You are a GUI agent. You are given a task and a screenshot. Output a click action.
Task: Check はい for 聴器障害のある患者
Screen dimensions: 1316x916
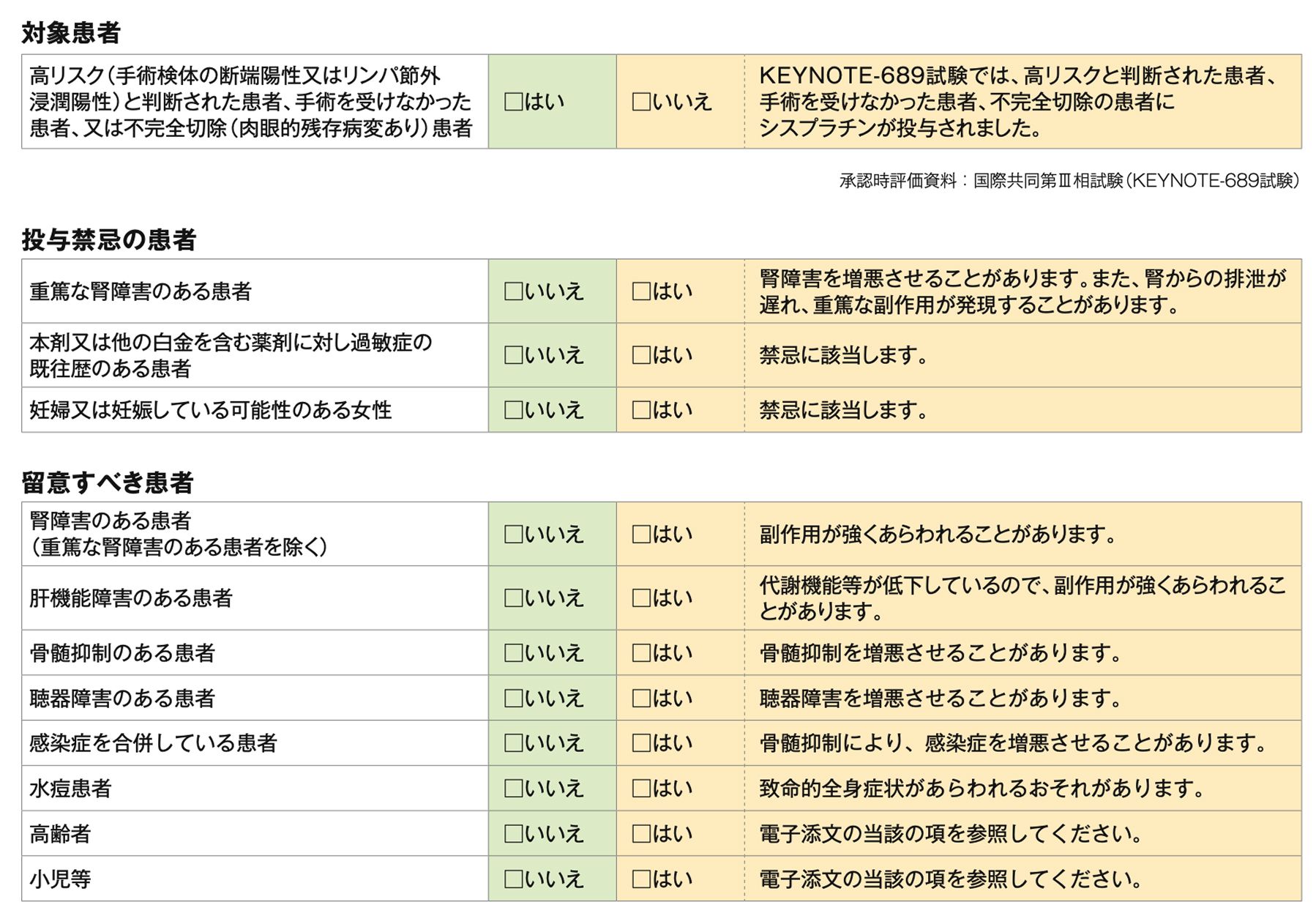(641, 699)
